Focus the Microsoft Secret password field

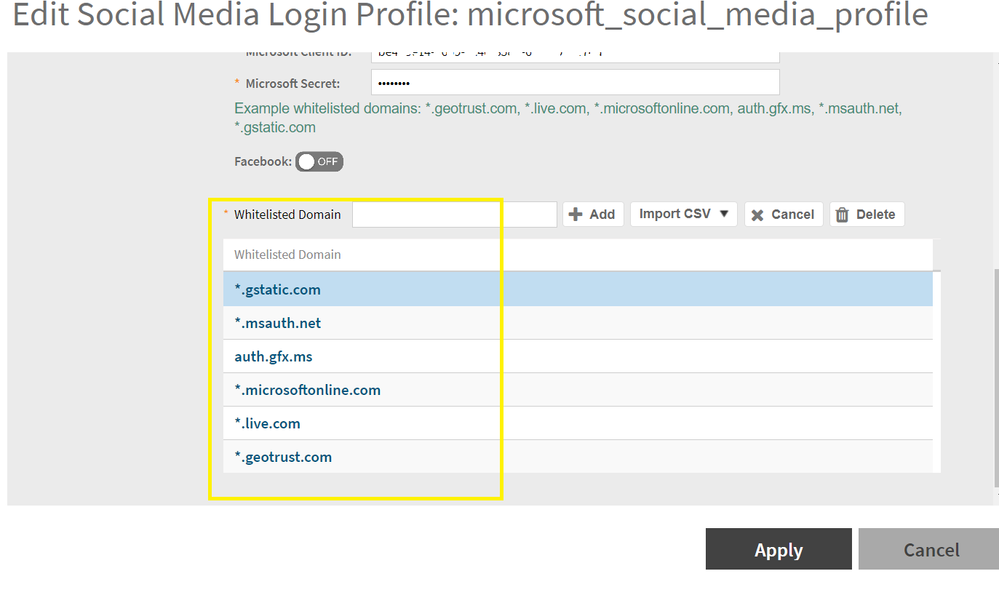pyautogui.click(x=574, y=83)
